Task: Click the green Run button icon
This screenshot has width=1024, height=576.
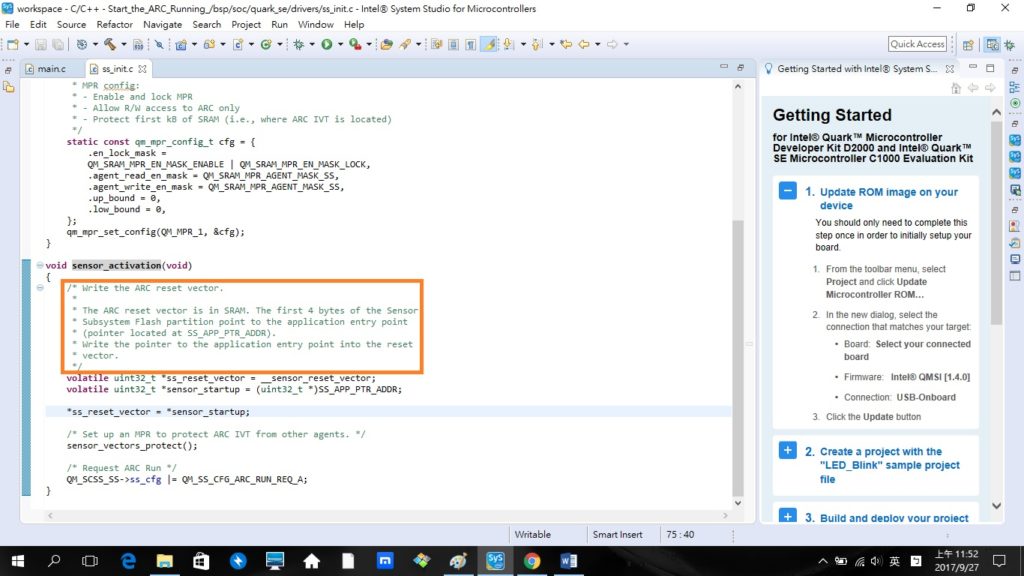Action: click(x=327, y=44)
